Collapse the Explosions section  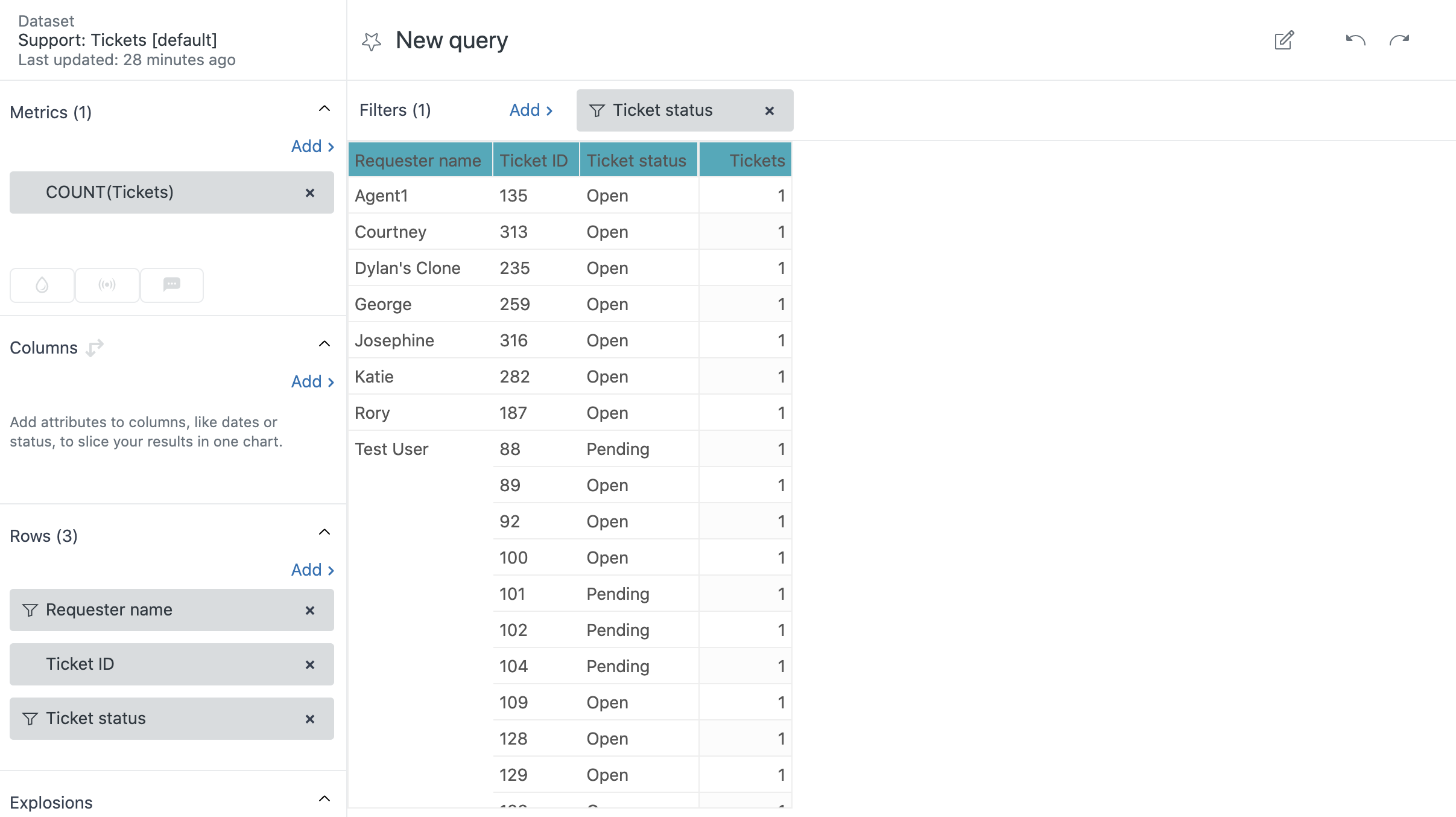pos(324,799)
